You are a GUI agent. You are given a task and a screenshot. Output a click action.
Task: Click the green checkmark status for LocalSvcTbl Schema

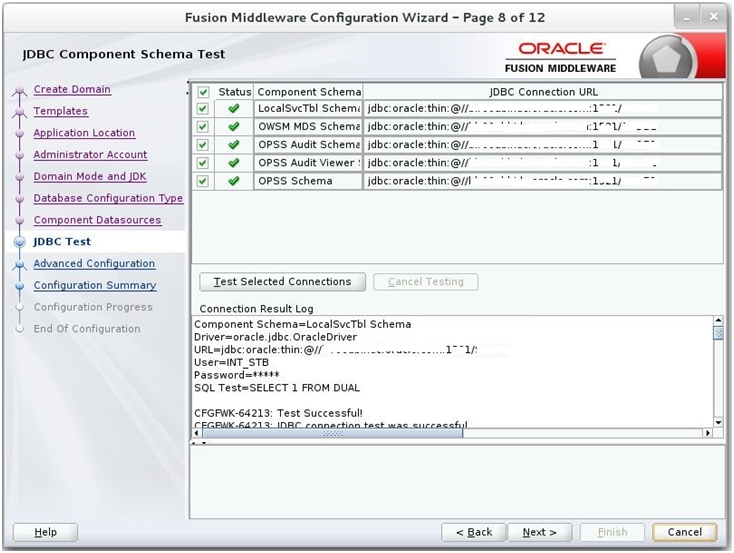point(234,109)
